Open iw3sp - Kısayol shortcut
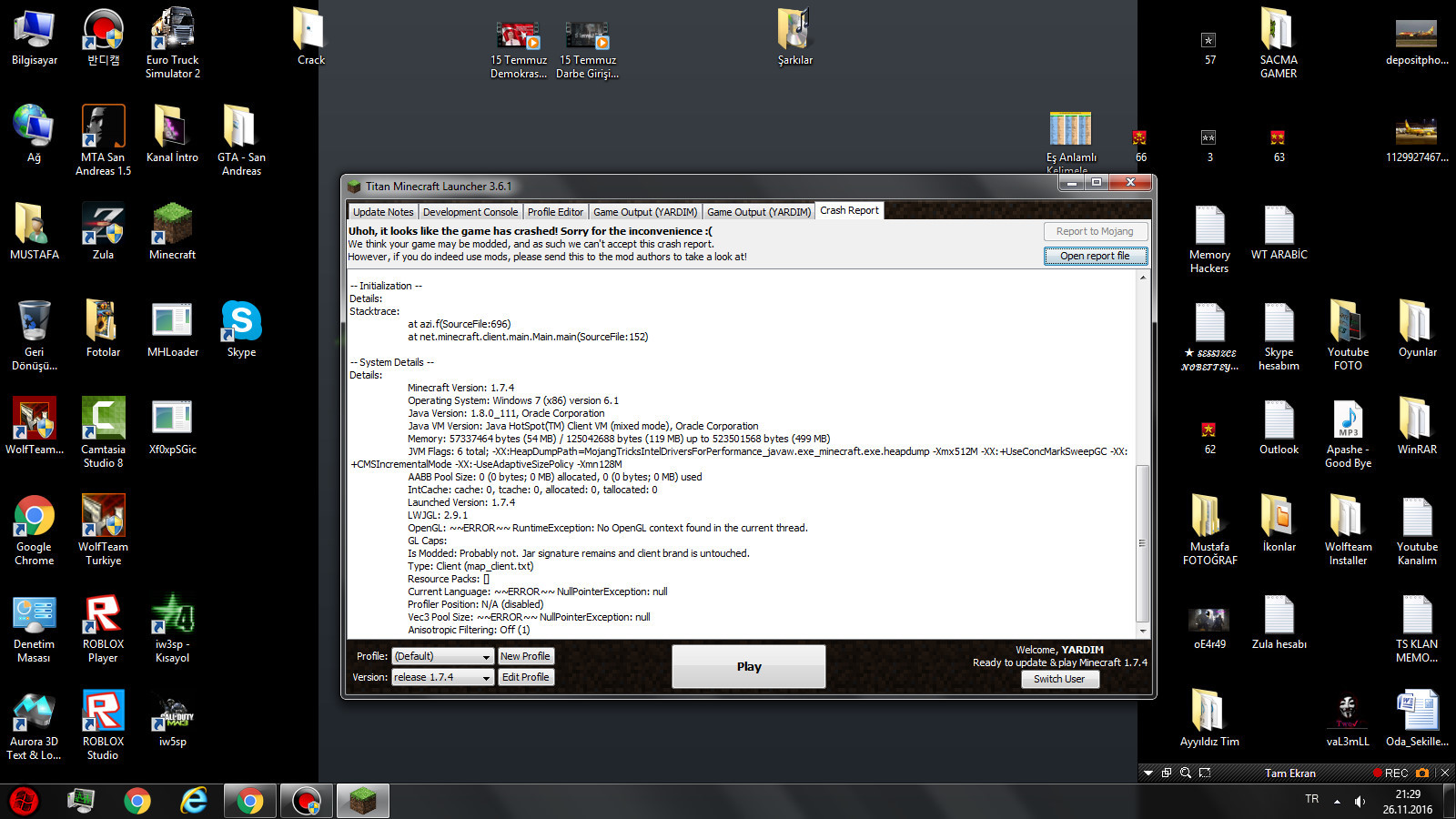 click(x=172, y=627)
